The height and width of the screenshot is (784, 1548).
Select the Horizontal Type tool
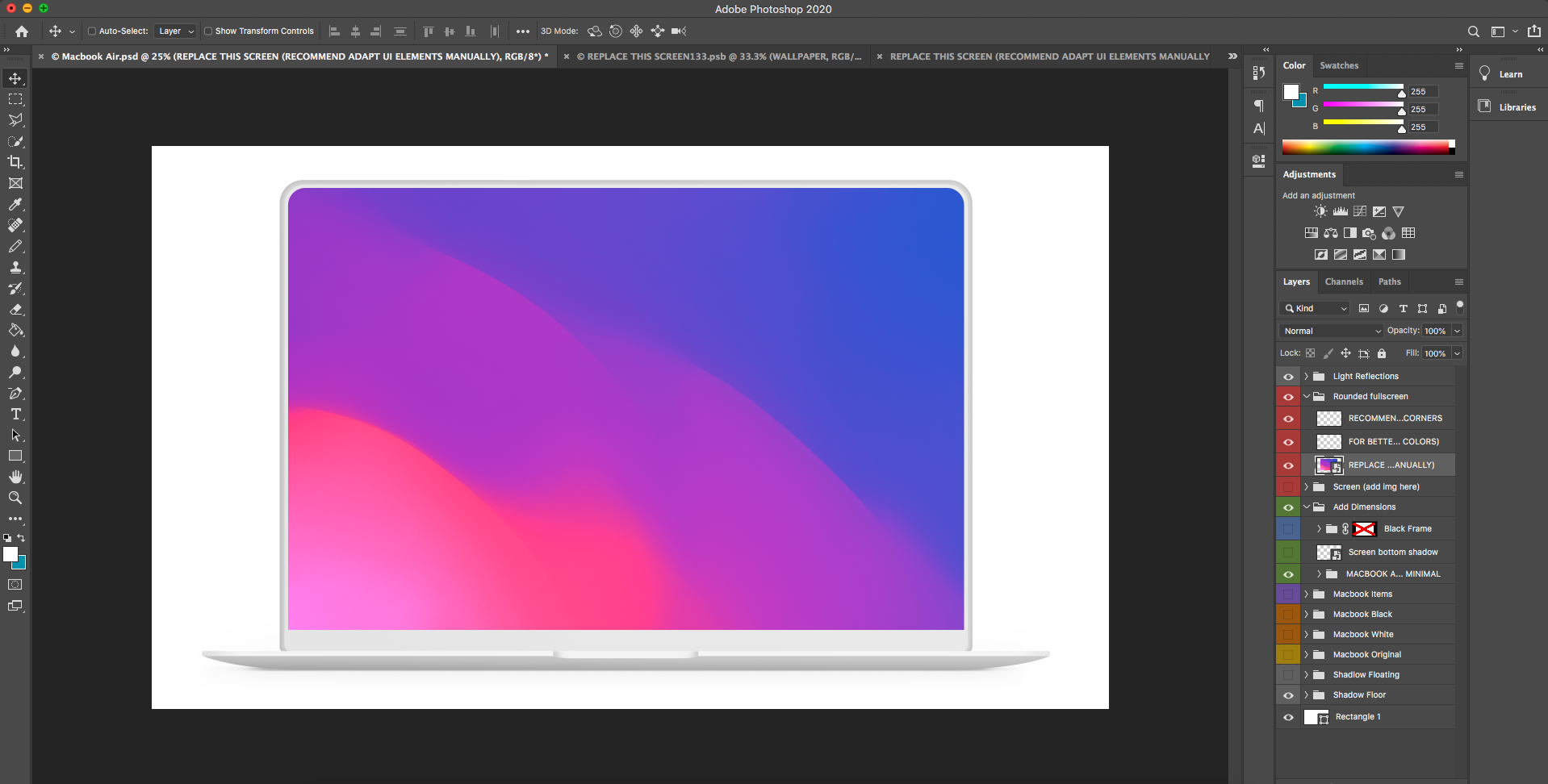point(15,414)
